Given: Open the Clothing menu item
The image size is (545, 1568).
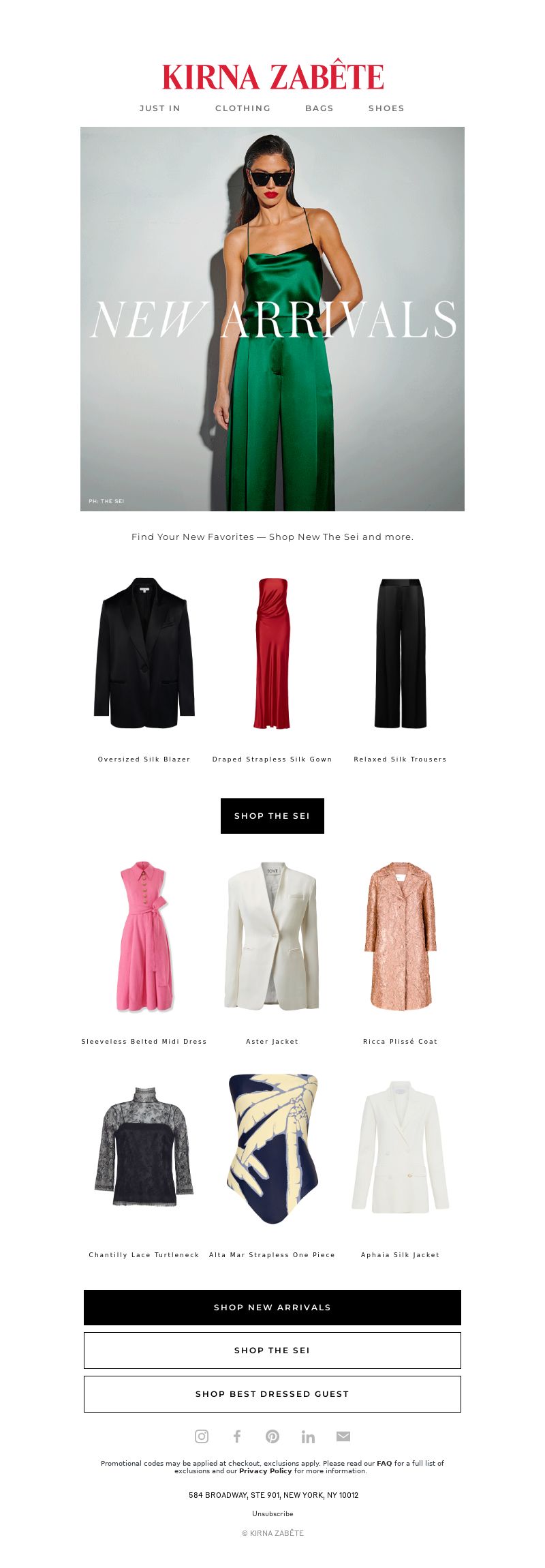Looking at the screenshot, I should [x=243, y=108].
